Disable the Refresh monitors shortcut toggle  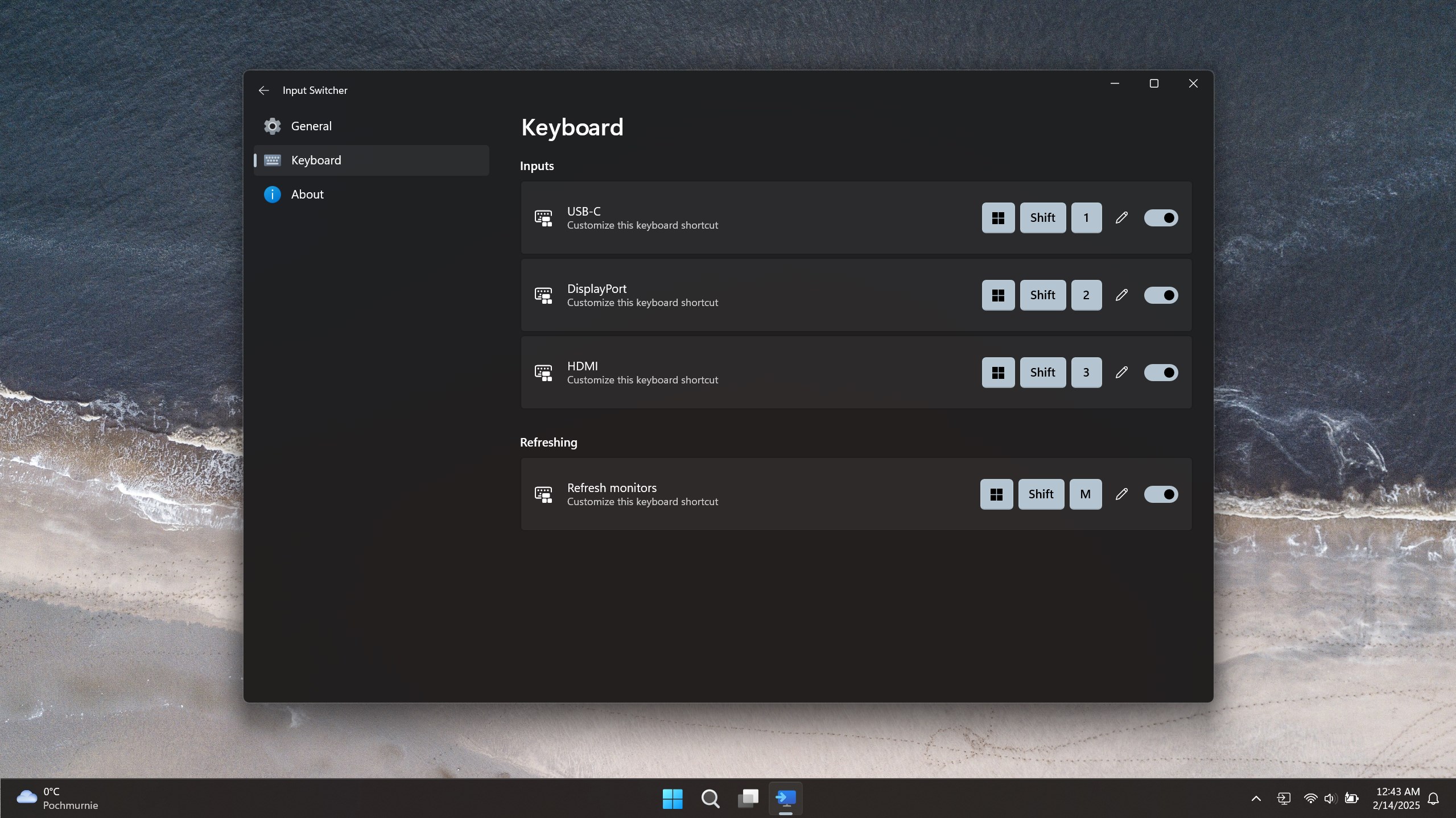coord(1161,494)
